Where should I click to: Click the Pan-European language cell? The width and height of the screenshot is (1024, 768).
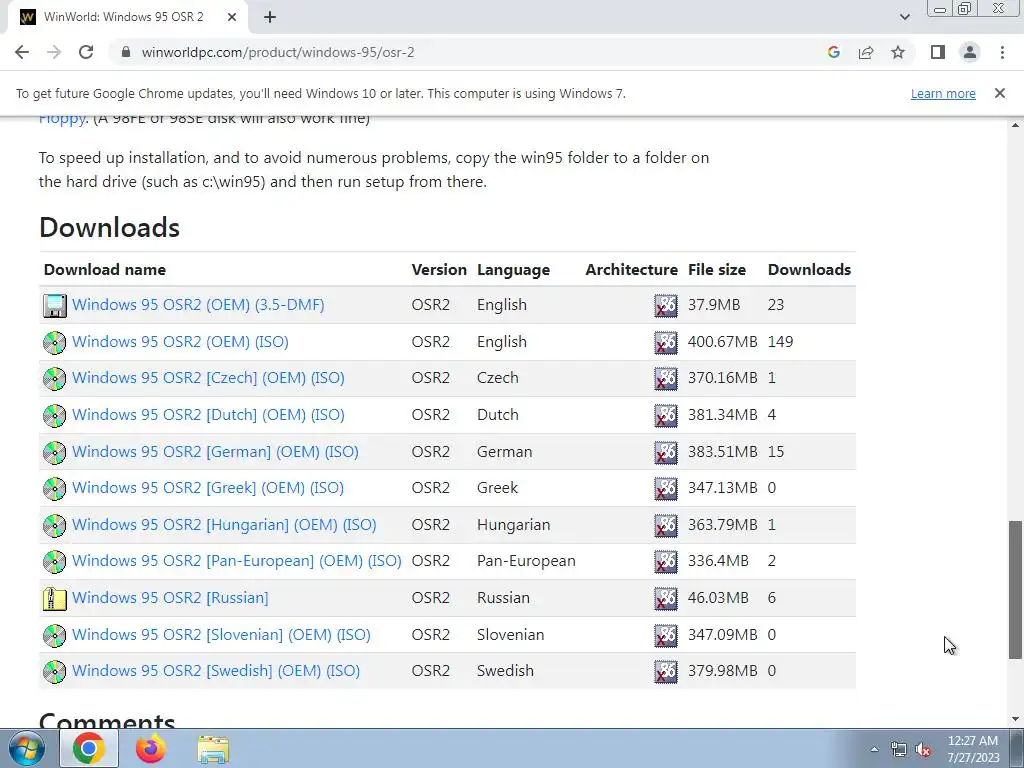[x=526, y=561]
